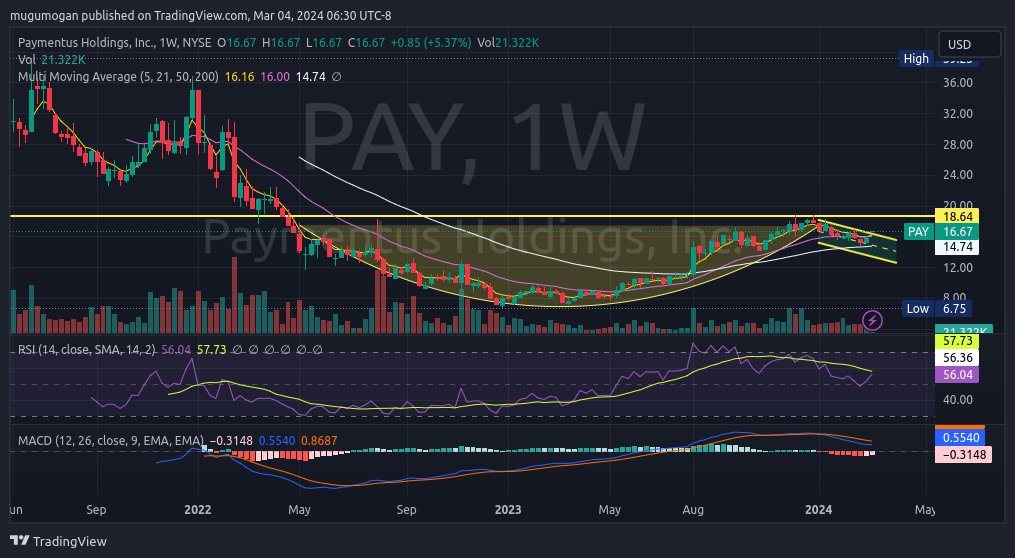Click the Multi Moving Average indicator legend

118,76
